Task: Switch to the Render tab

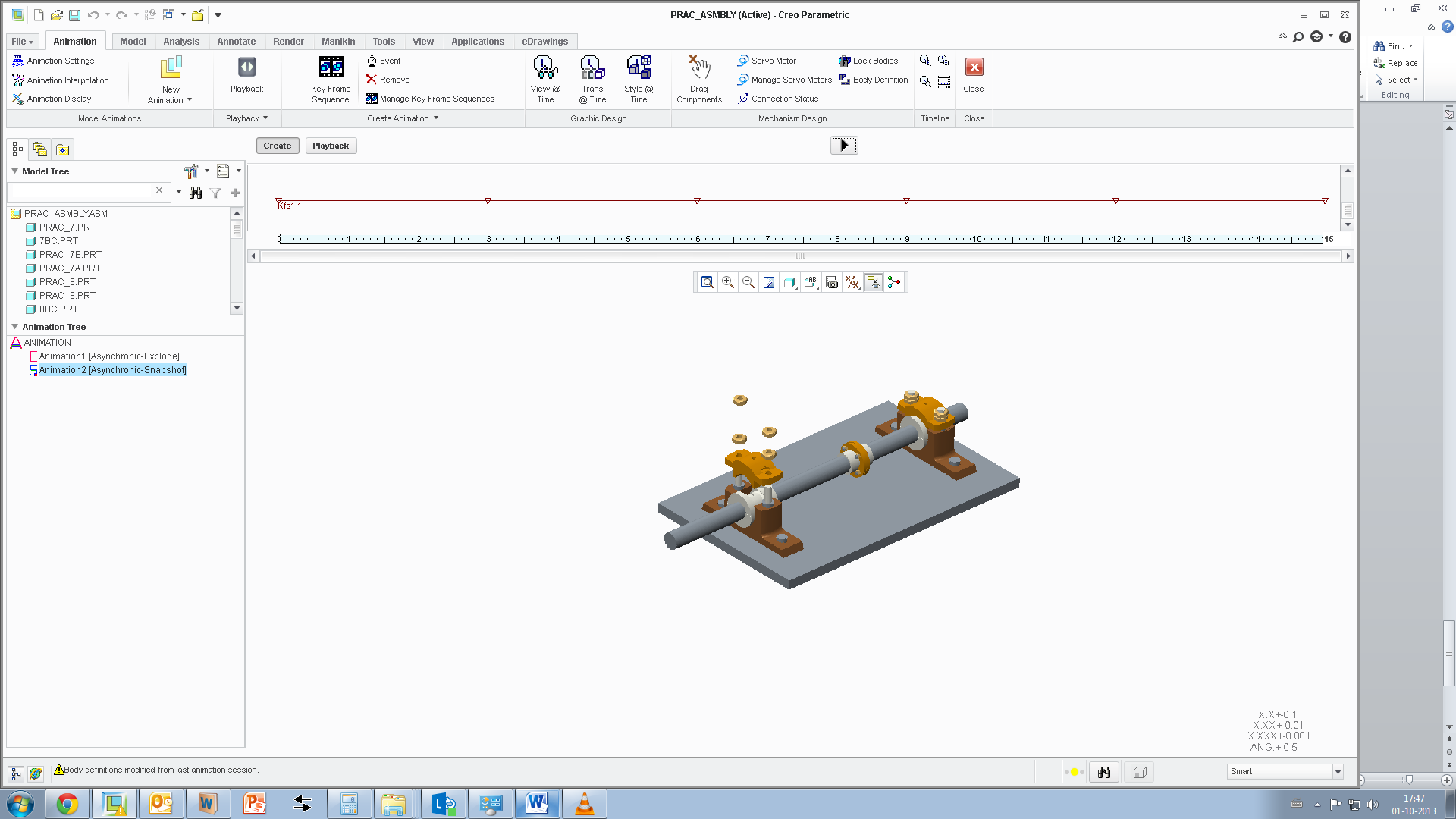Action: point(288,42)
